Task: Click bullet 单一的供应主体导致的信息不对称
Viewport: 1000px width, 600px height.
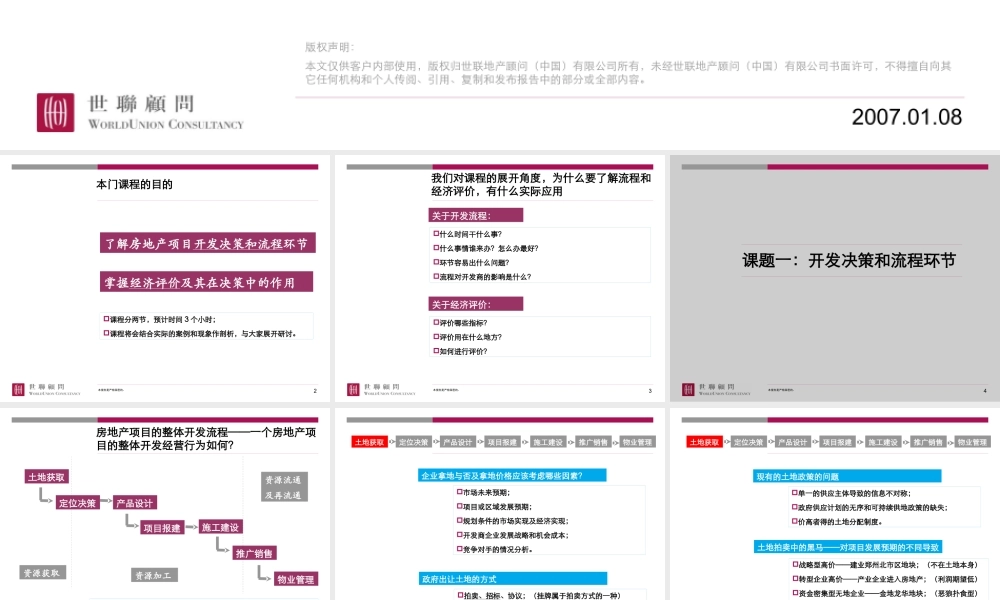Action: tap(851, 493)
